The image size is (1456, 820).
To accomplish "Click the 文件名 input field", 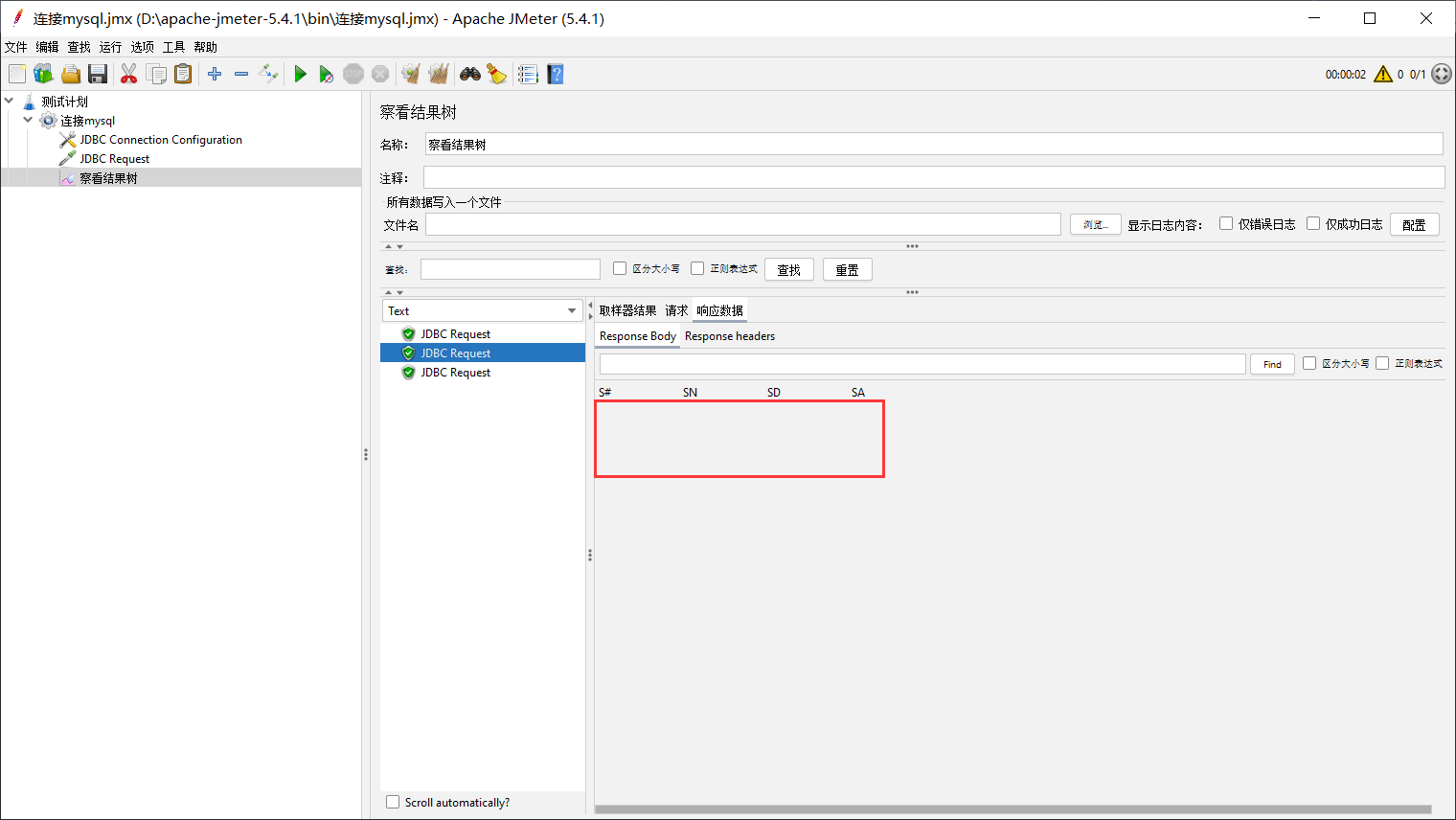I will [x=742, y=224].
